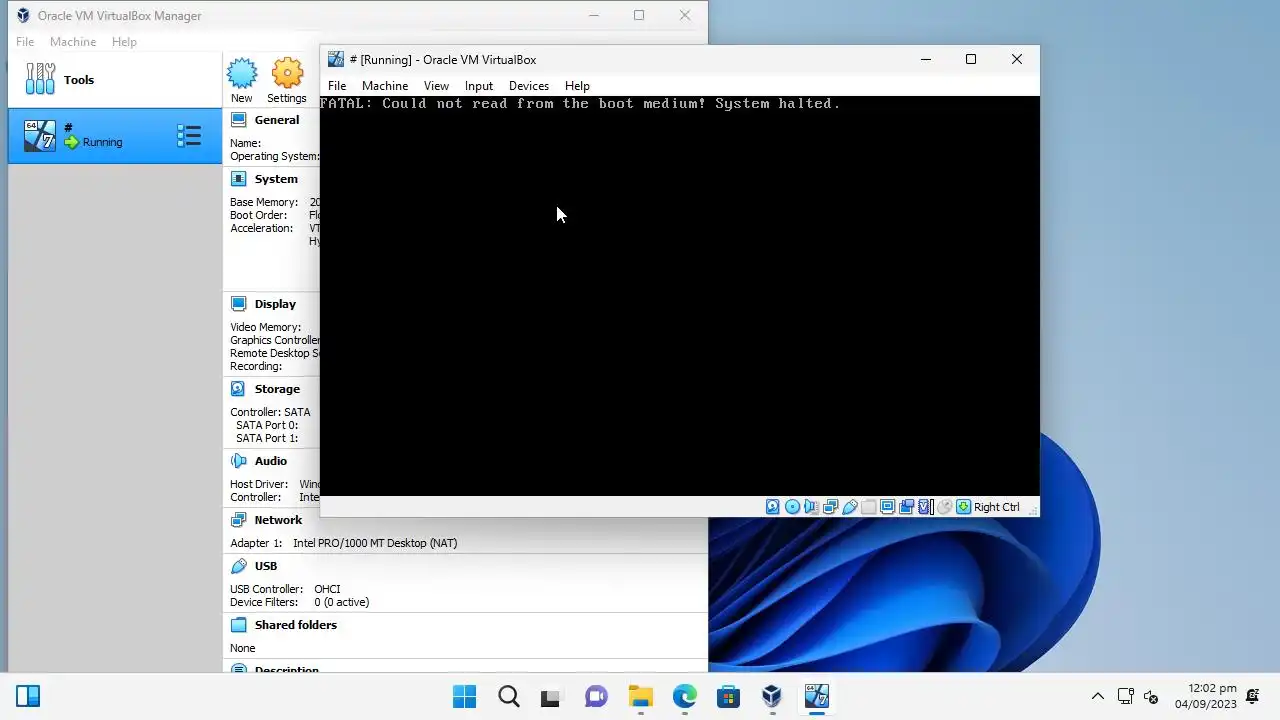Viewport: 1280px width, 720px height.
Task: Click the network adapters icon in VM status bar
Action: click(830, 507)
